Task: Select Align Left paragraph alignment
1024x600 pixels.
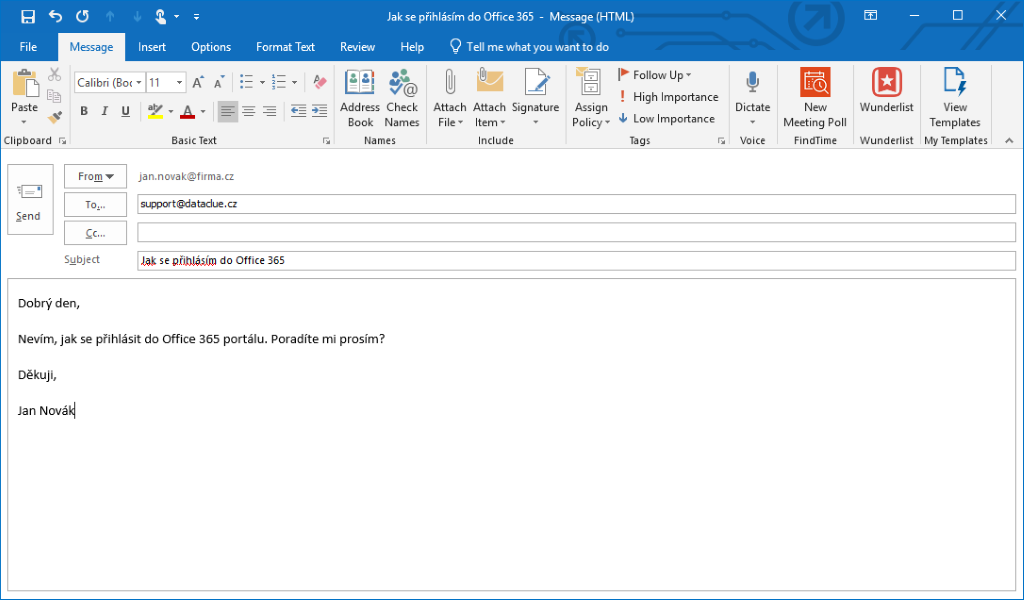Action: pos(227,112)
